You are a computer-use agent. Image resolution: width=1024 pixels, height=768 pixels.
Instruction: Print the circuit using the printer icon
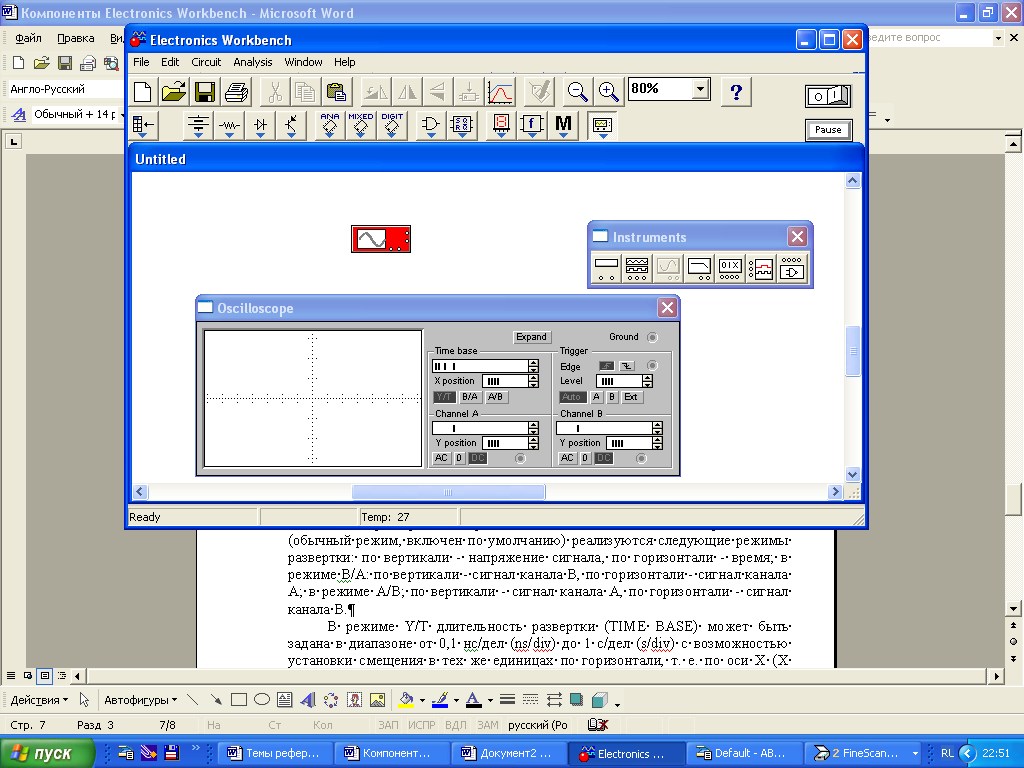pos(236,92)
